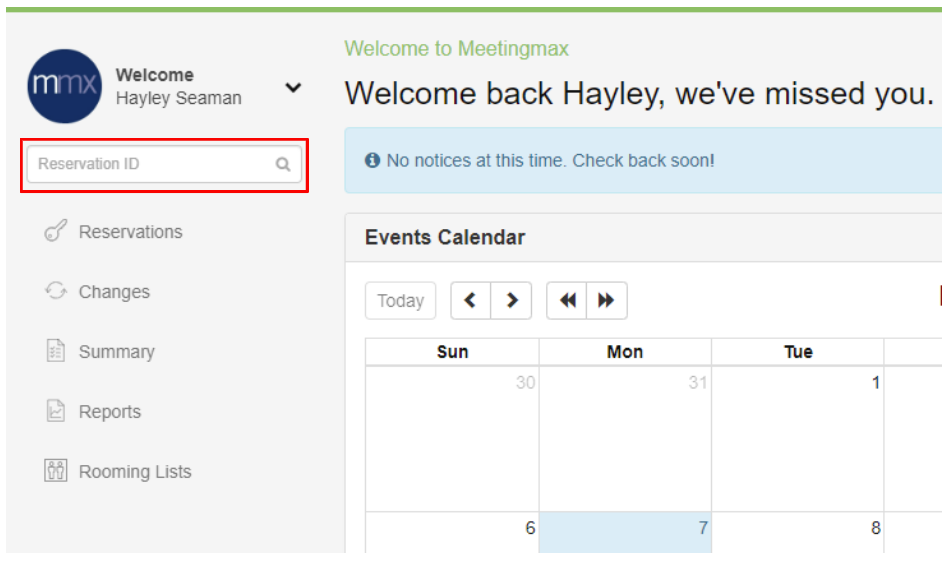Viewport: 951px width, 561px height.
Task: Click the Reservation ID search magnifier icon
Action: pos(283,164)
